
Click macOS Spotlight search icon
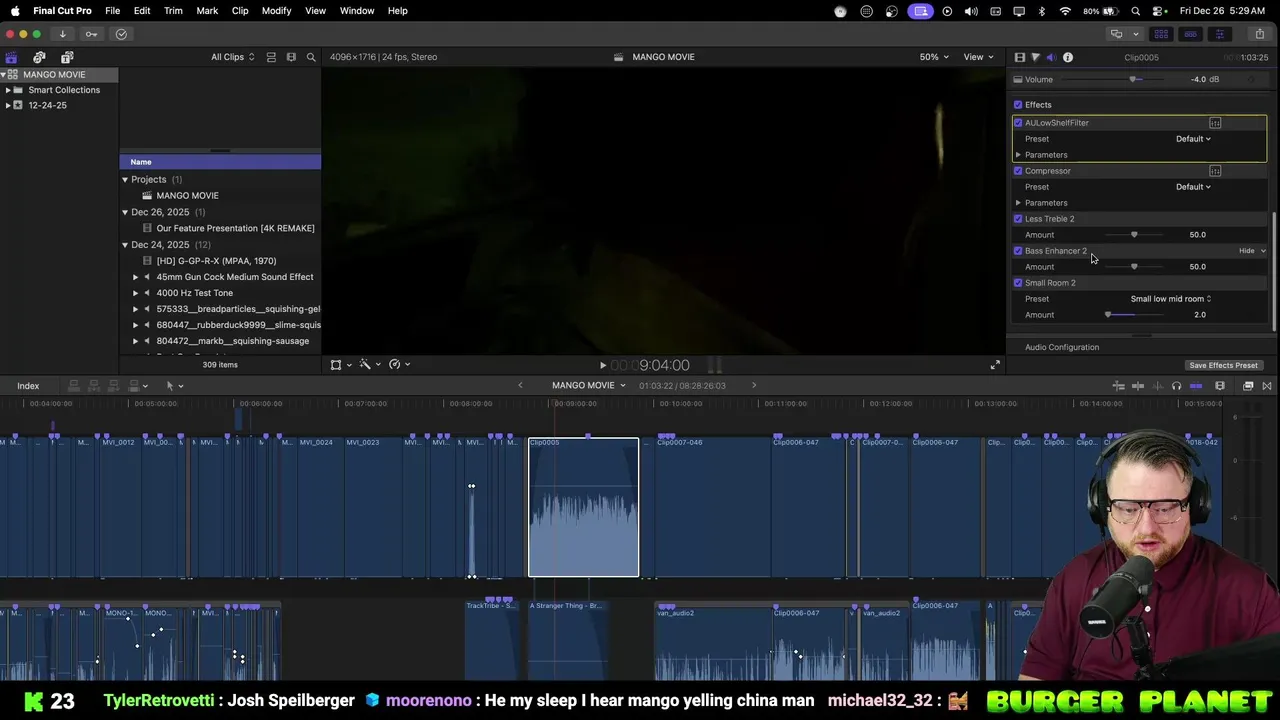click(x=1136, y=11)
